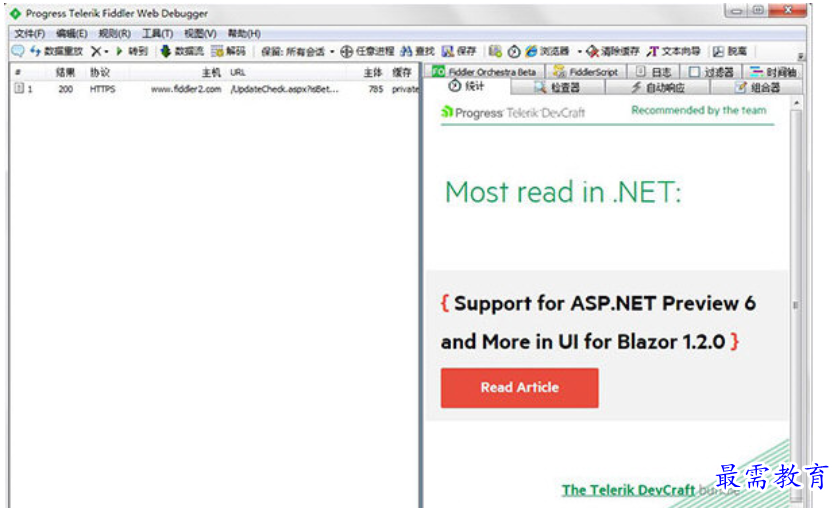Click the Blazor 1.2.0 article headline
The image size is (837, 508).
(x=598, y=322)
